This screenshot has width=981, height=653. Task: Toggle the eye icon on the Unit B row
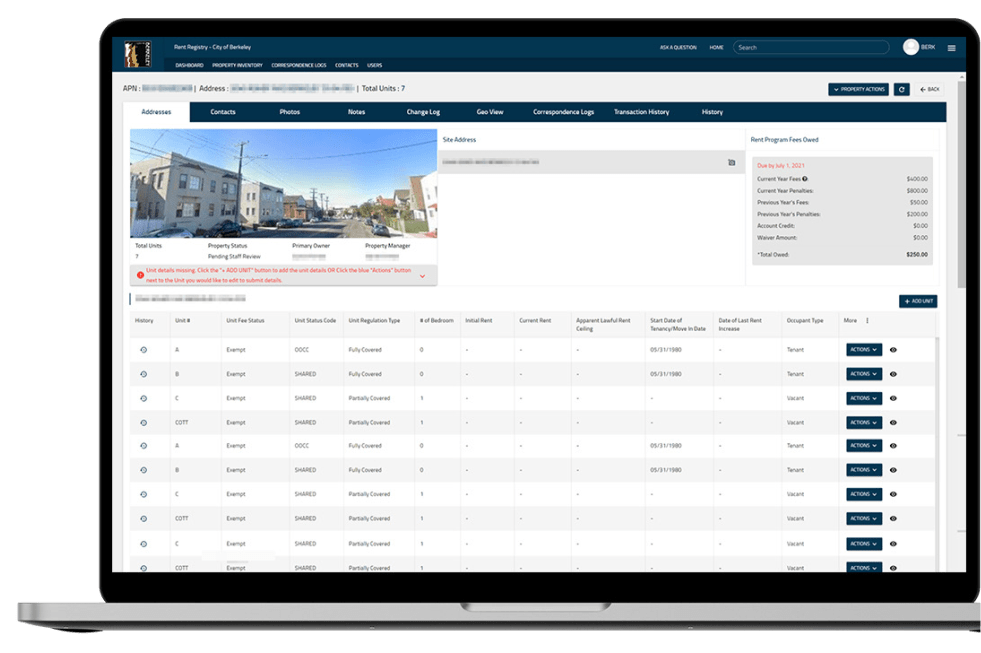[893, 373]
